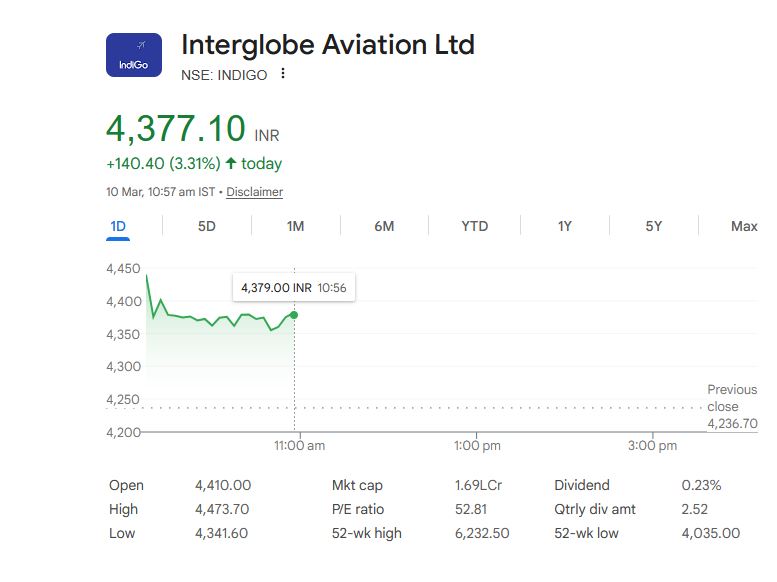Click the green up arrow beside today
This screenshot has height=582, width=777.
click(x=231, y=163)
